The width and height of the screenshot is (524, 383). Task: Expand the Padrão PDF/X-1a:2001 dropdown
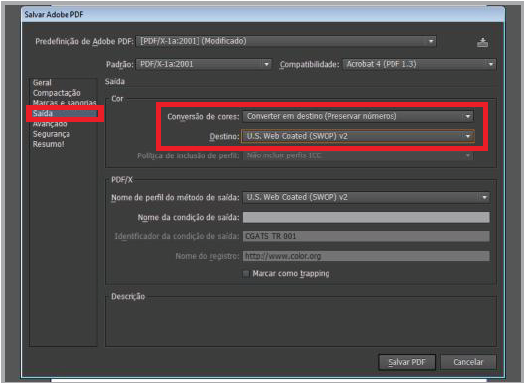[204, 64]
